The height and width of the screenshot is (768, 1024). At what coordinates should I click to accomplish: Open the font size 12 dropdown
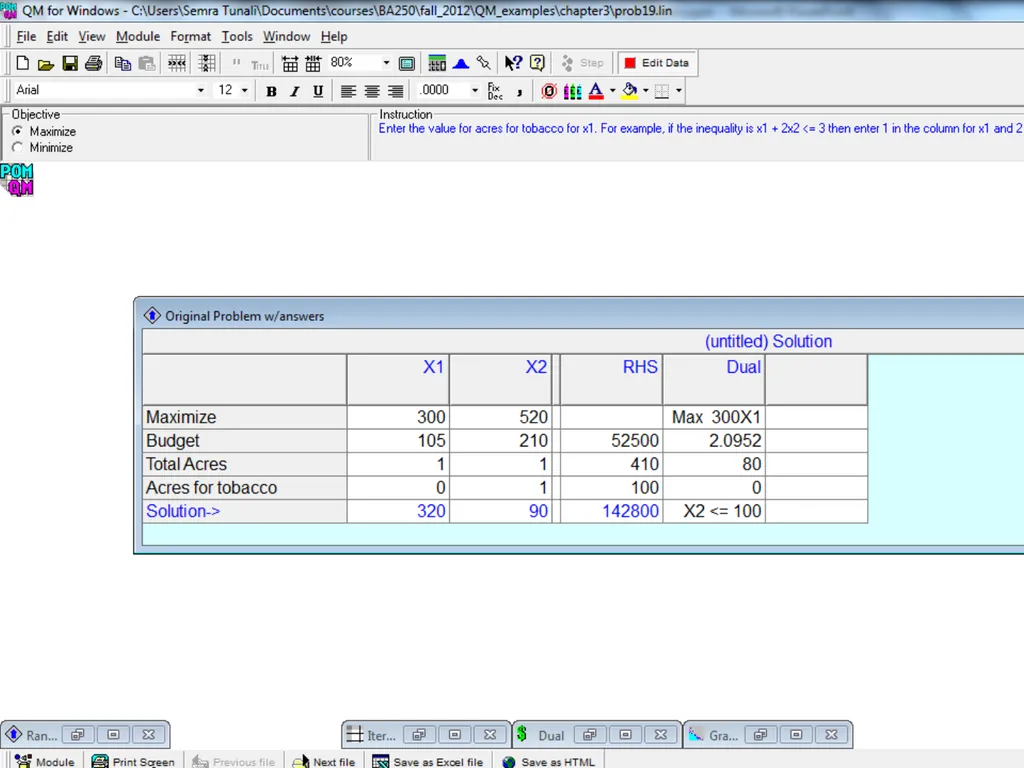point(245,91)
